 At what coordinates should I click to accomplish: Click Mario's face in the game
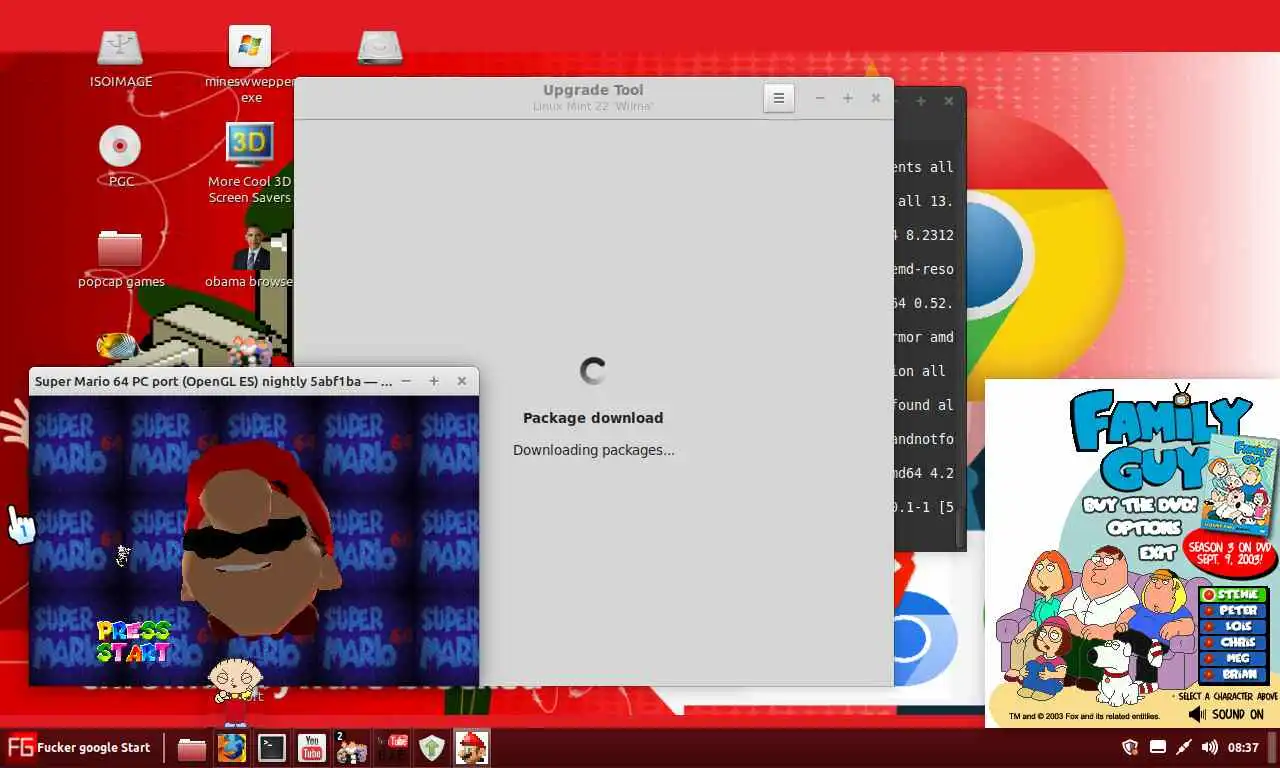coord(258,540)
